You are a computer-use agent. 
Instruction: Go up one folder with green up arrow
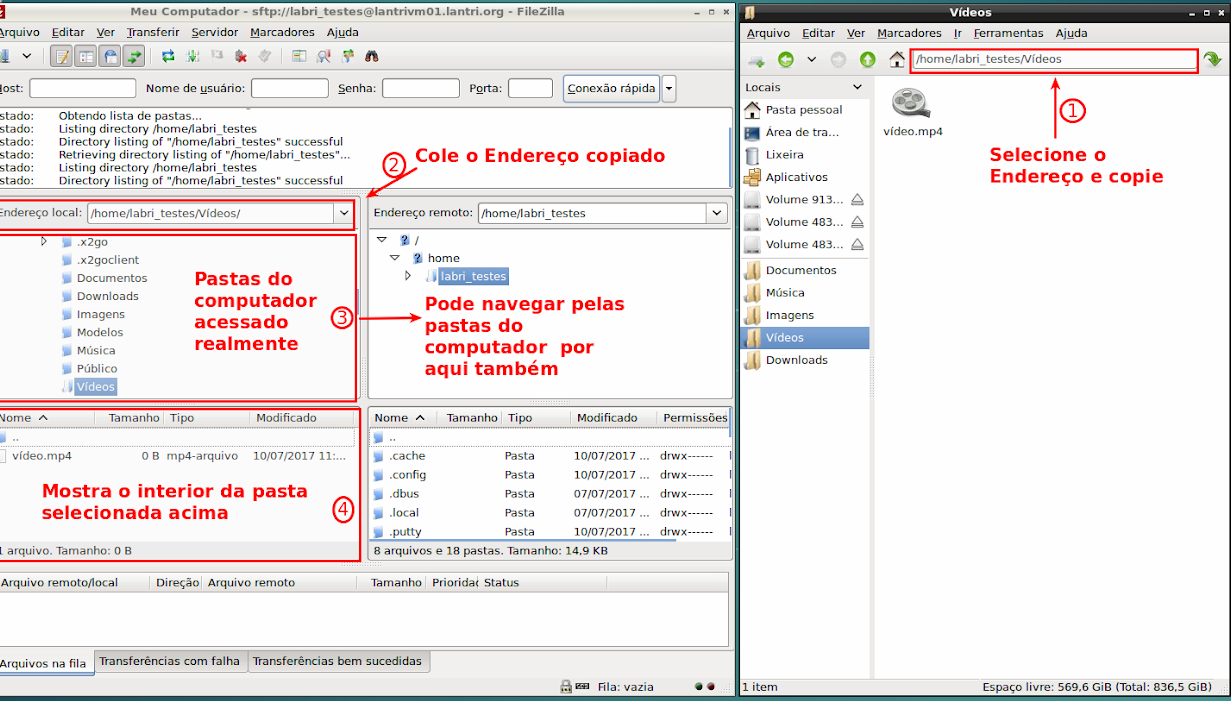coord(867,60)
